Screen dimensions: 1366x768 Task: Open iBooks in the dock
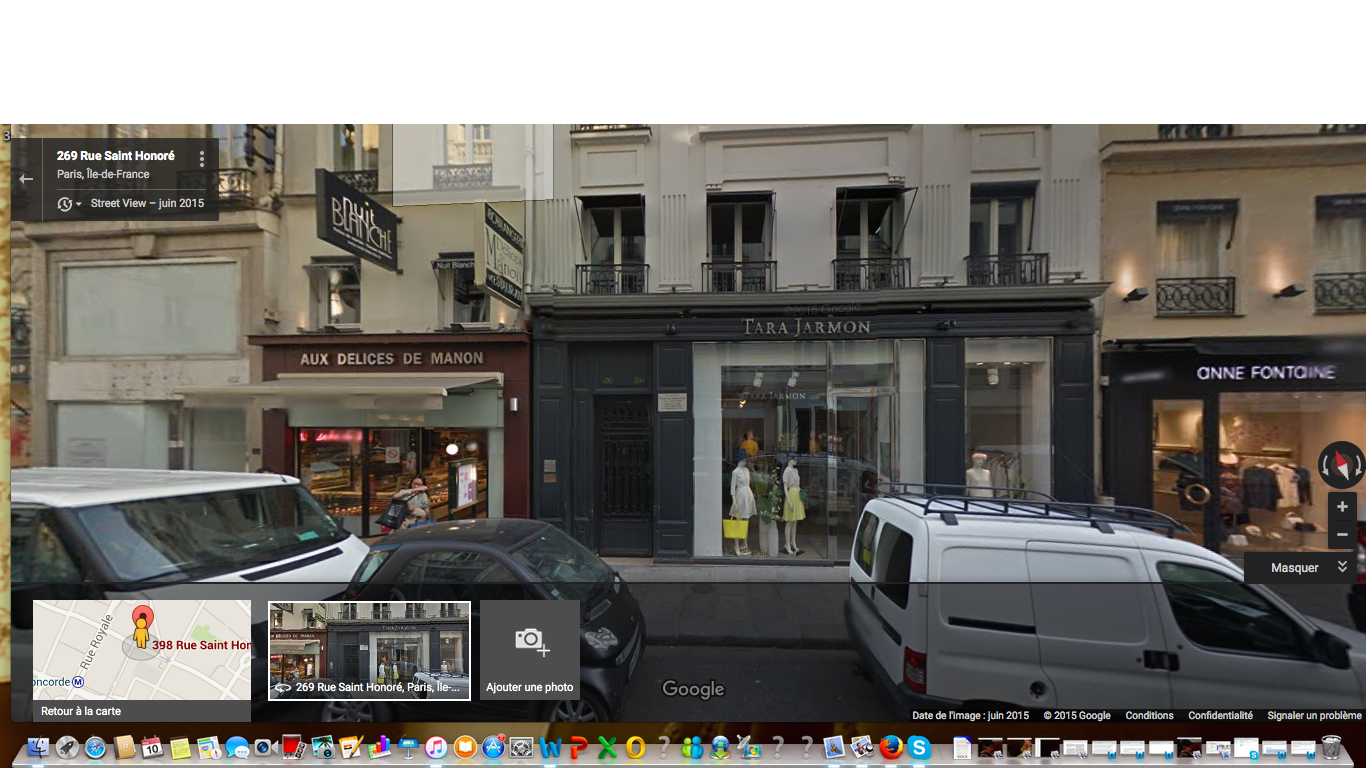465,747
